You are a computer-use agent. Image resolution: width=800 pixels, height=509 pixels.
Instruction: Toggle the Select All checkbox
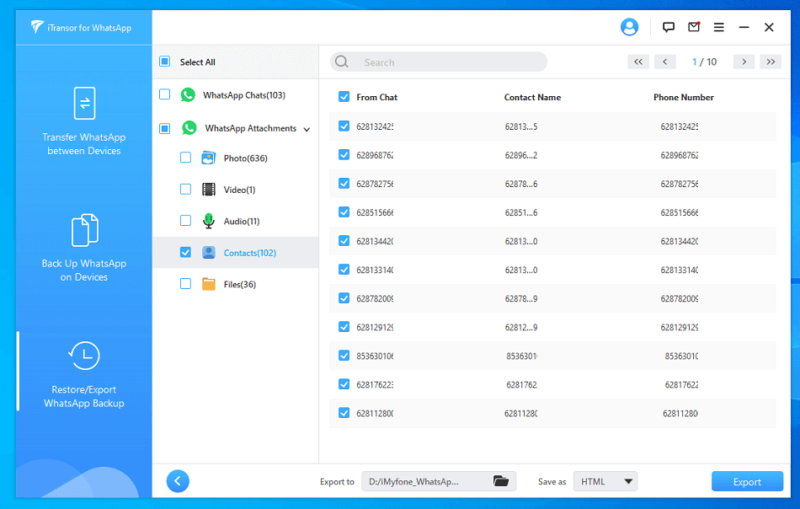coord(164,62)
